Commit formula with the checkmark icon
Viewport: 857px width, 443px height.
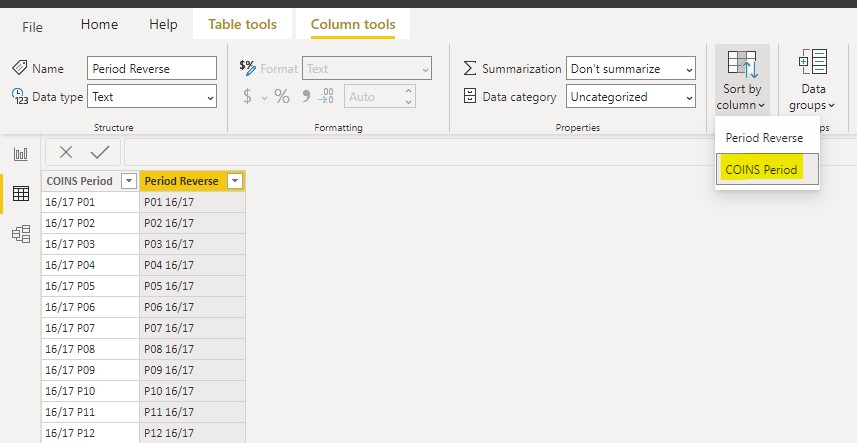click(100, 152)
